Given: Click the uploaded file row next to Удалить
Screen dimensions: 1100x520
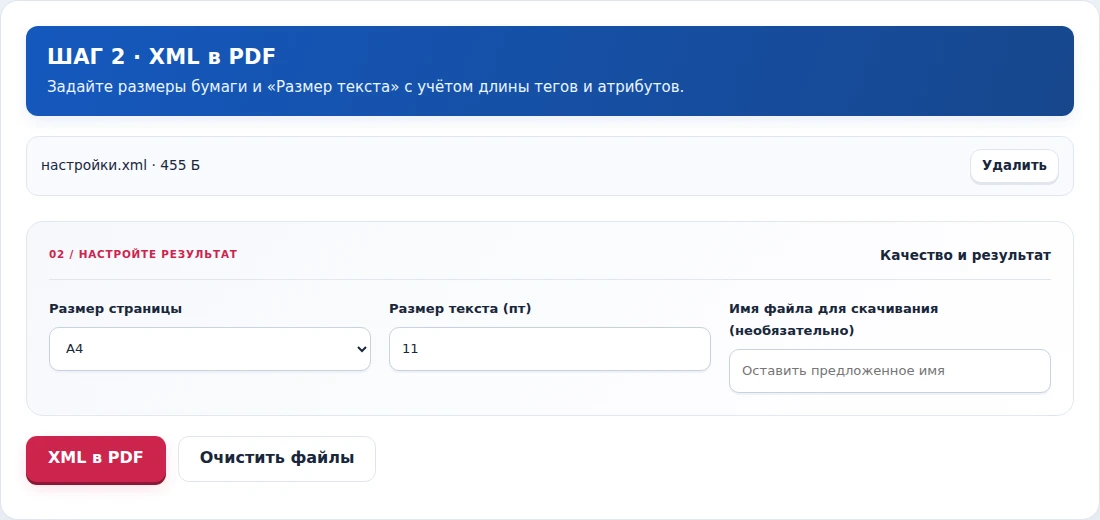Looking at the screenshot, I should tap(549, 166).
